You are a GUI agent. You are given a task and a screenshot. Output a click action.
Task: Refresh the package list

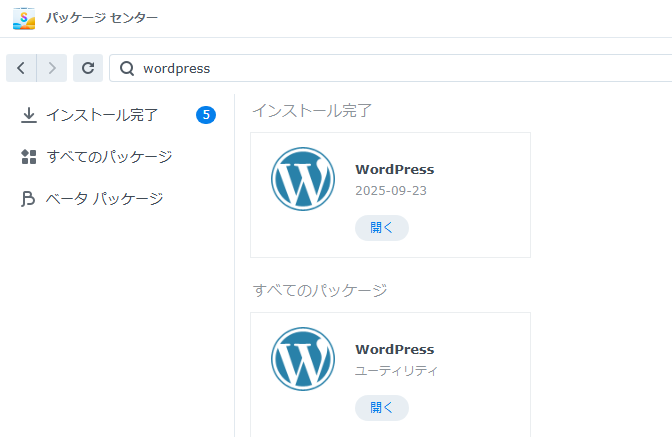[88, 68]
